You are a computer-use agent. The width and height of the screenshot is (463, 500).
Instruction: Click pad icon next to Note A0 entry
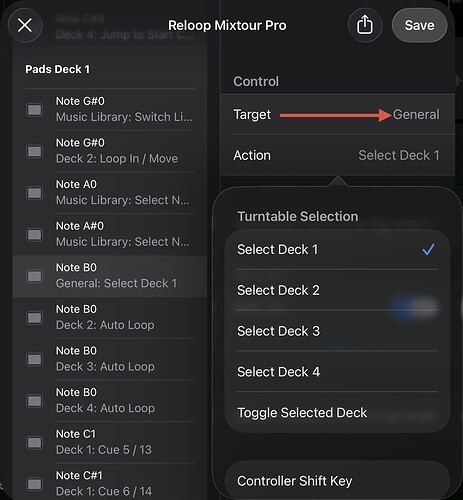click(35, 193)
